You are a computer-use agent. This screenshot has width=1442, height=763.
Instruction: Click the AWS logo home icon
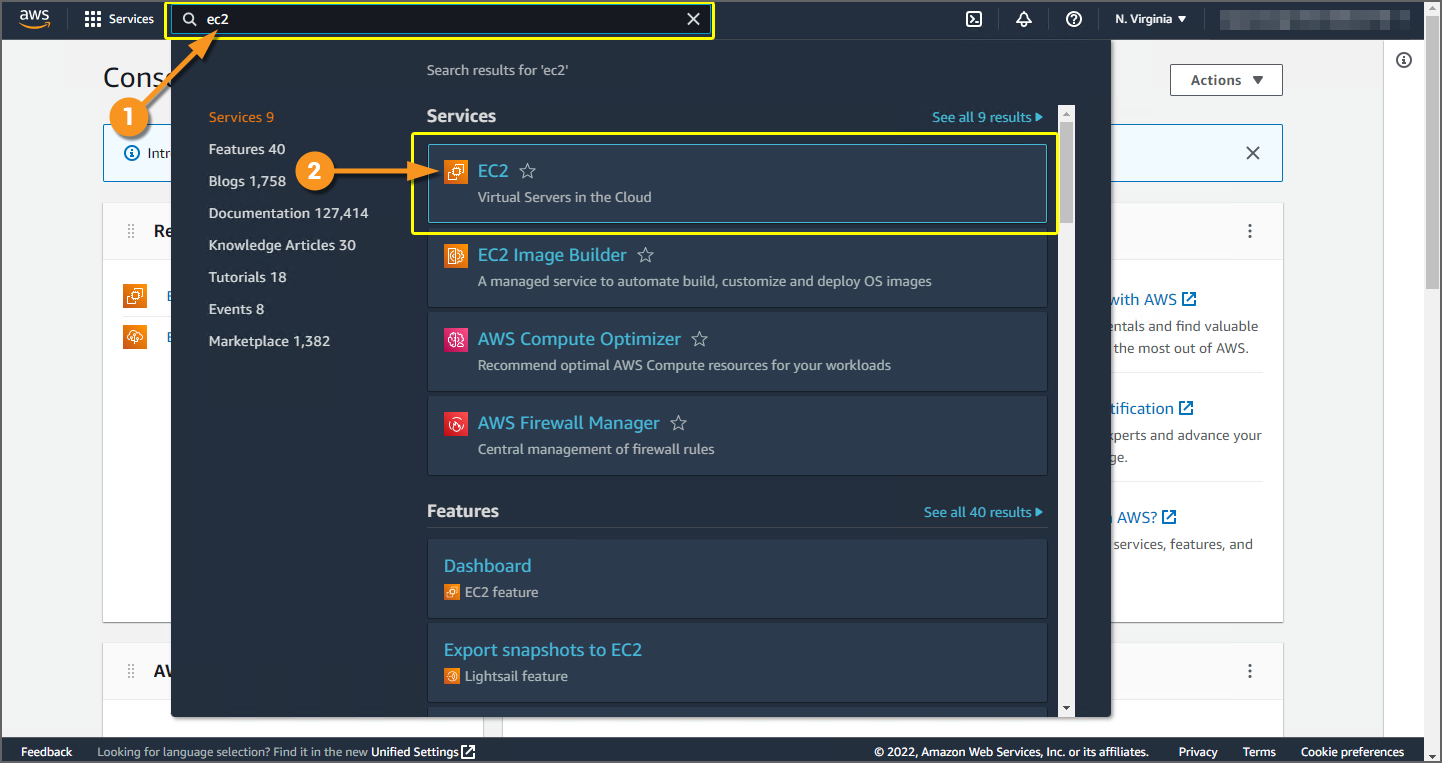tap(34, 19)
